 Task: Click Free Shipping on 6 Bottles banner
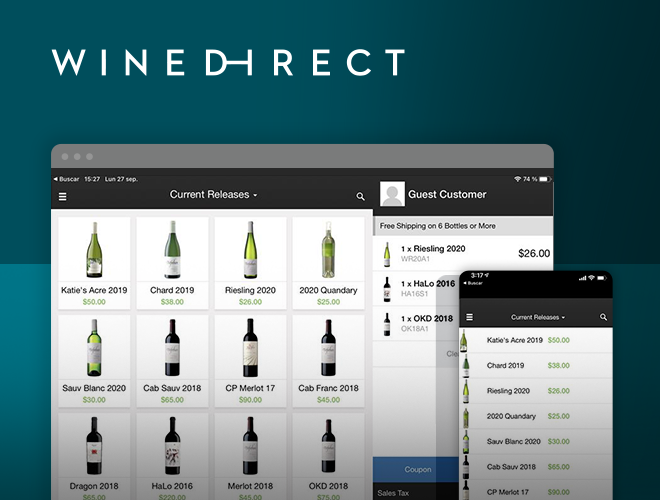coord(463,226)
